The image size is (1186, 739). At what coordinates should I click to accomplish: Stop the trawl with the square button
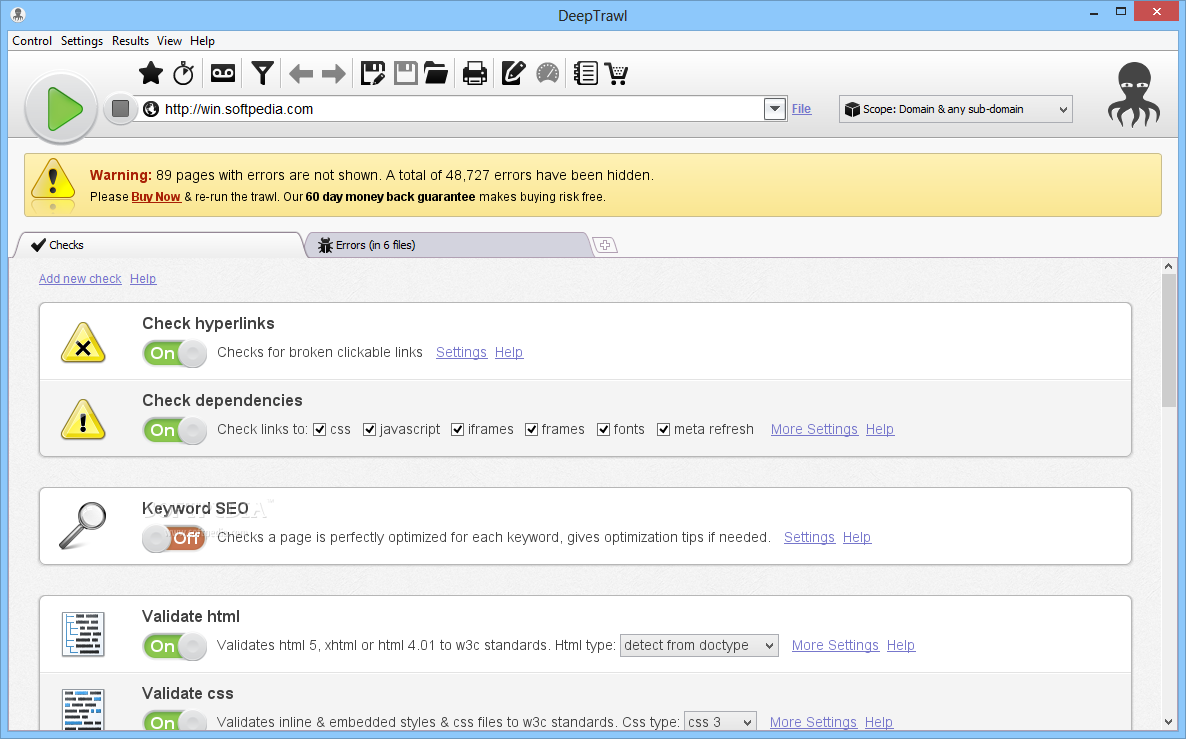120,109
